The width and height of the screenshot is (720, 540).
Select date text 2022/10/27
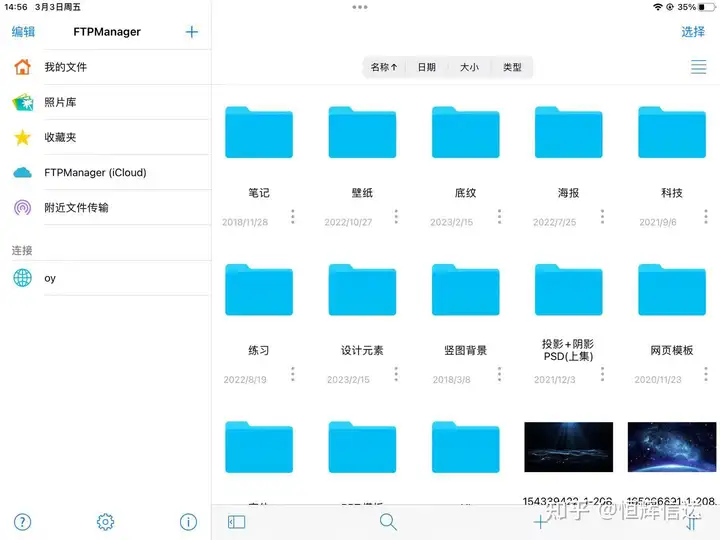tap(348, 222)
